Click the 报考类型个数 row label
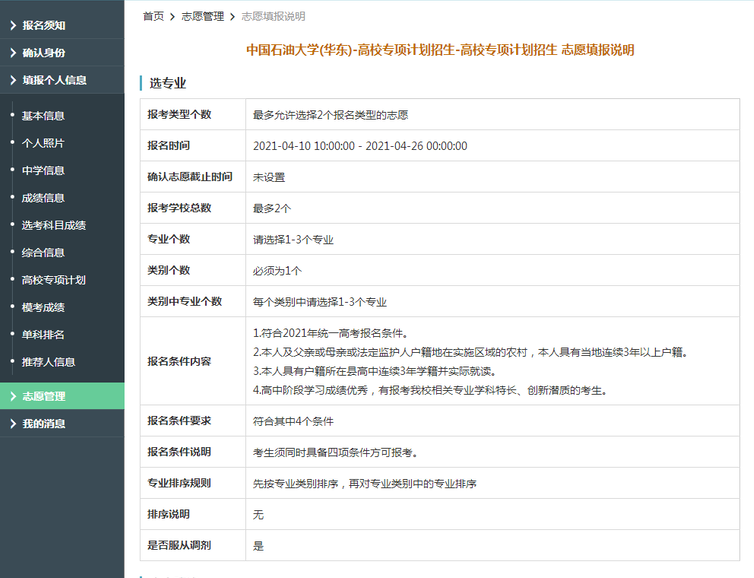 tap(179, 114)
